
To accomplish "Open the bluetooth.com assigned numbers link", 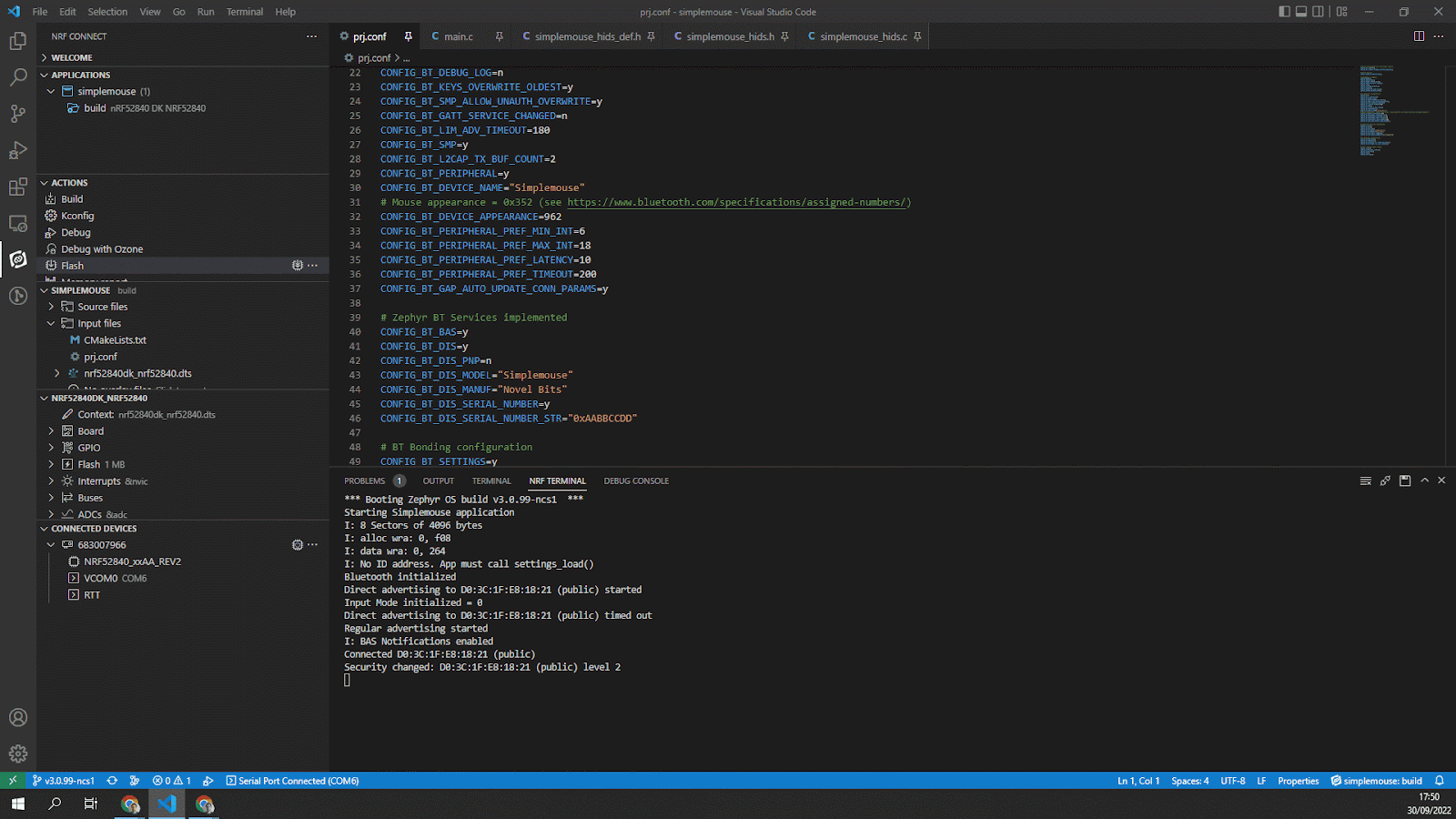I will (738, 202).
